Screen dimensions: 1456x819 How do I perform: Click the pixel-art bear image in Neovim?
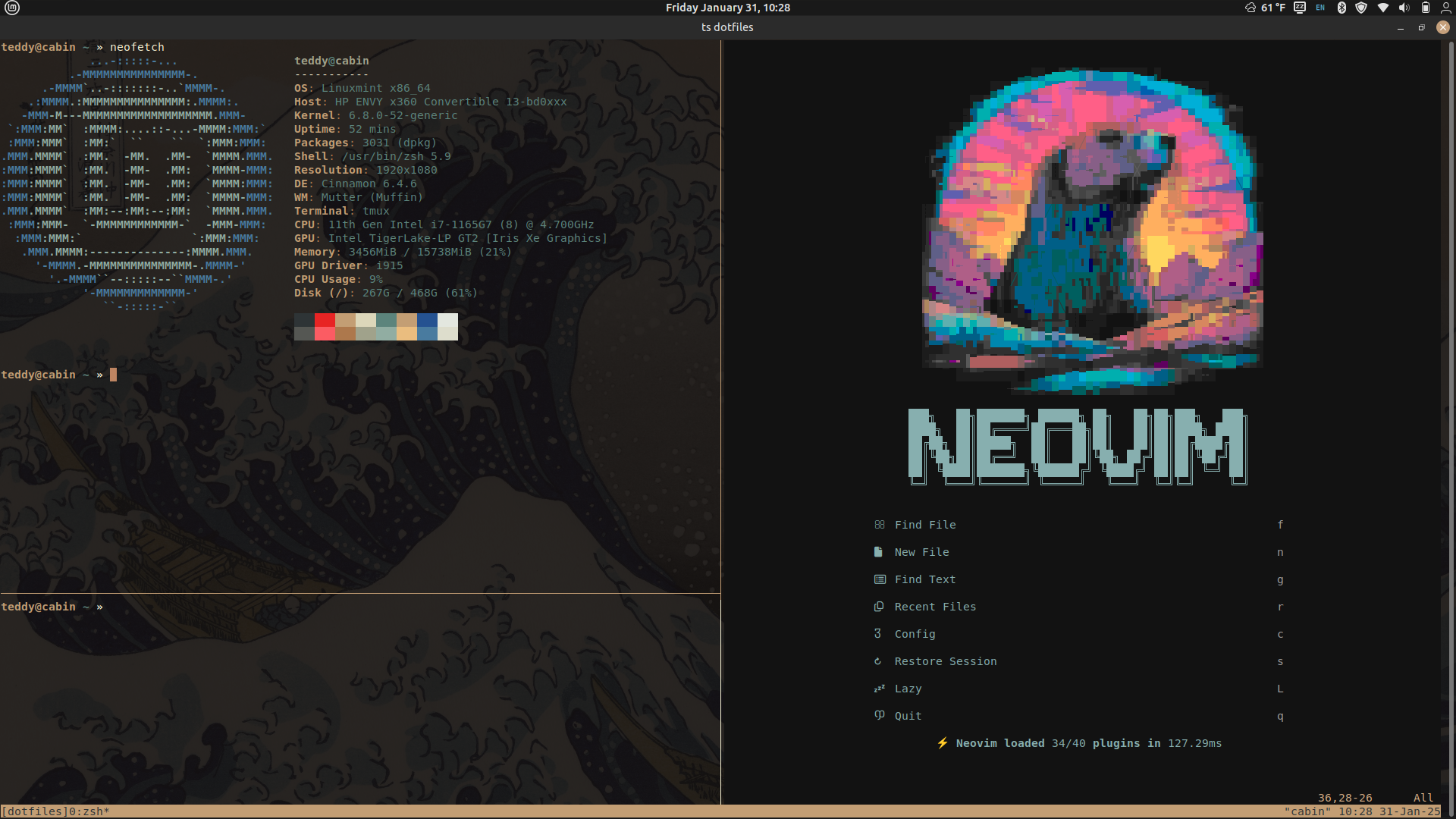[1093, 231]
